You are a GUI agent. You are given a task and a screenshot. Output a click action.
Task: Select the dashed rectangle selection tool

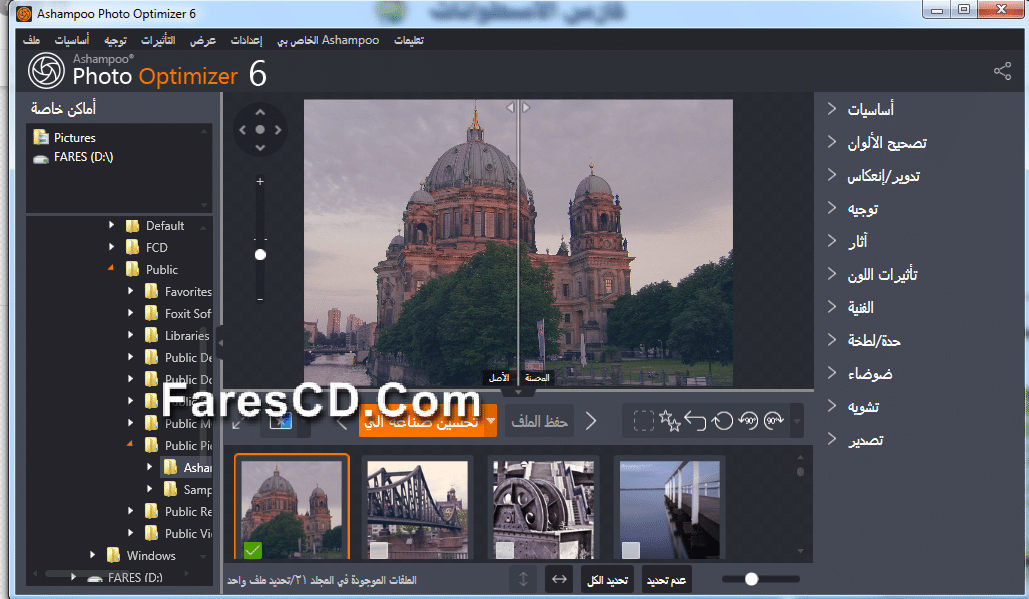tap(644, 421)
